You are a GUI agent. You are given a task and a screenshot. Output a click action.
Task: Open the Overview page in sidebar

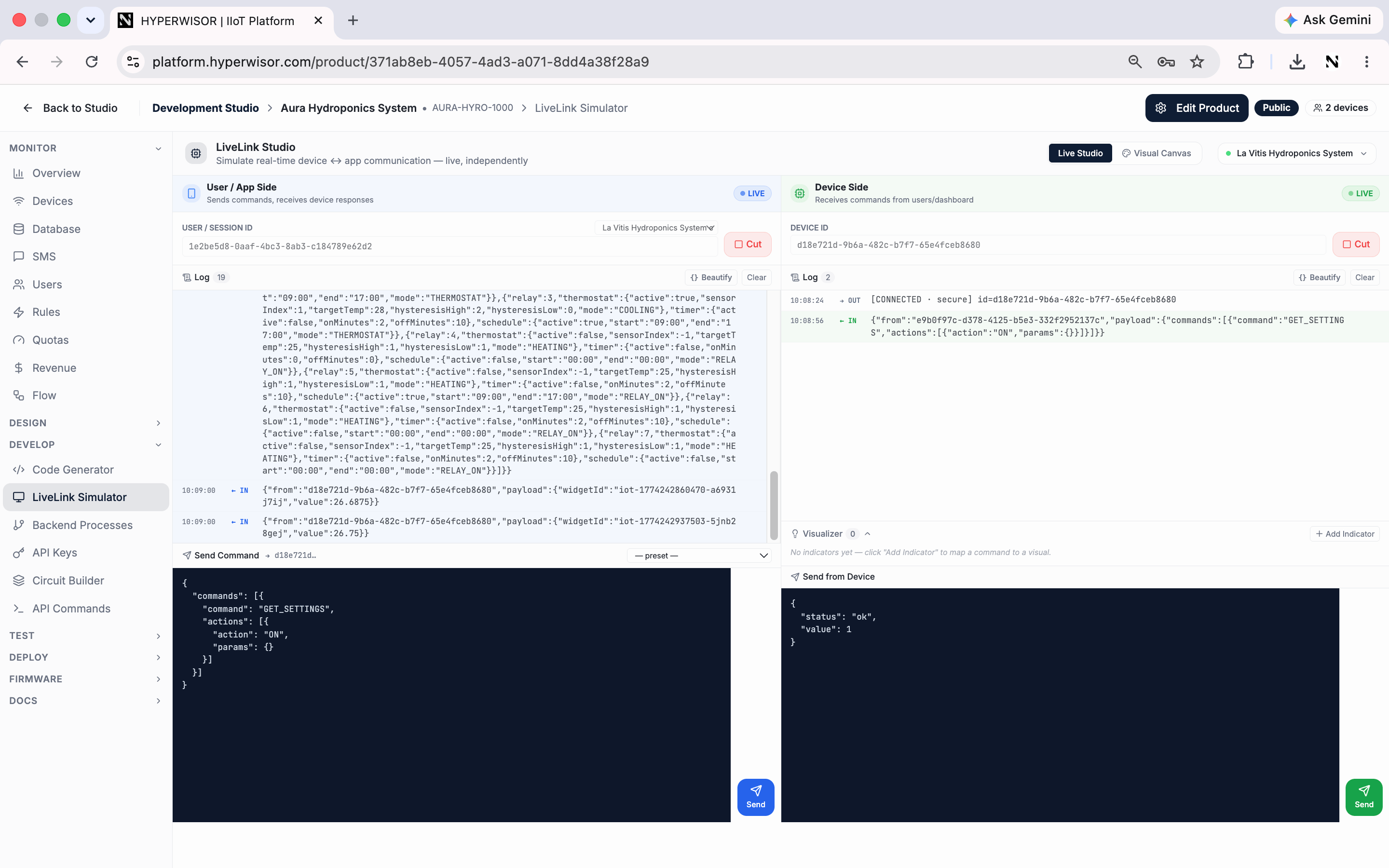pyautogui.click(x=55, y=174)
